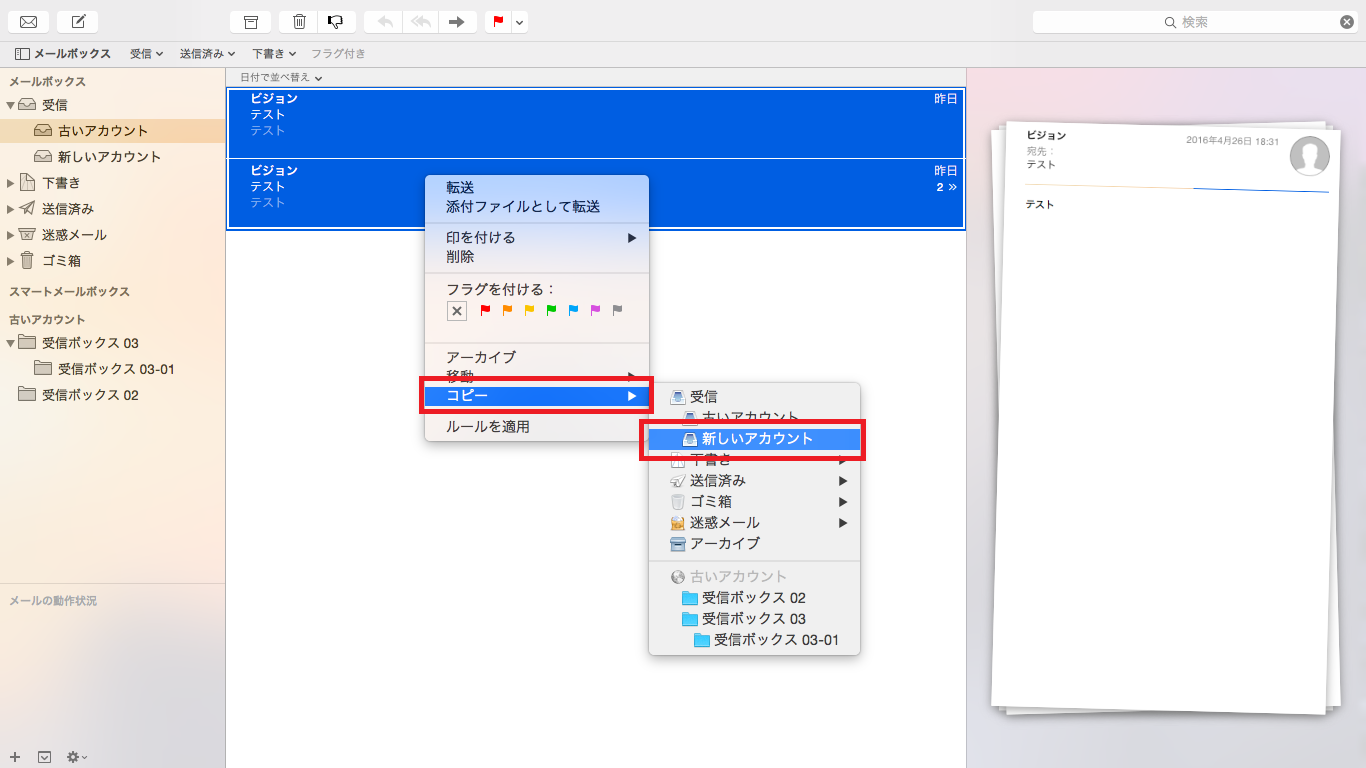
Task: Clear search with the X button
Action: point(1346,22)
